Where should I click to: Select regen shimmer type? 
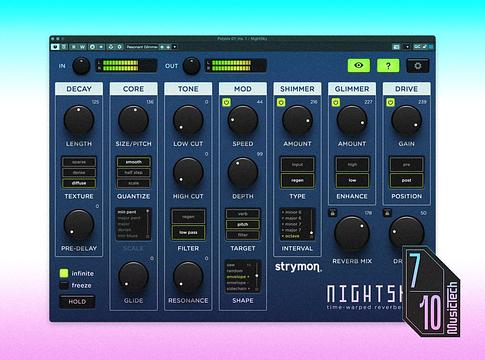pyautogui.click(x=297, y=180)
